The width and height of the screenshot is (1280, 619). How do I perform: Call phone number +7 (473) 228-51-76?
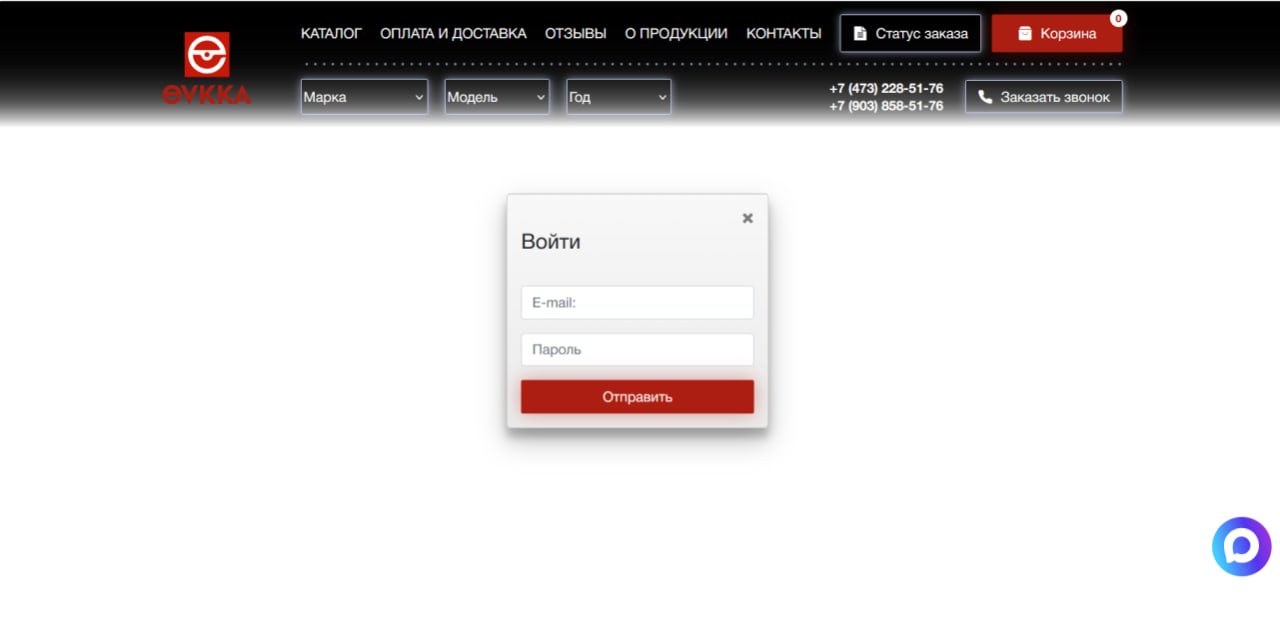pos(886,88)
